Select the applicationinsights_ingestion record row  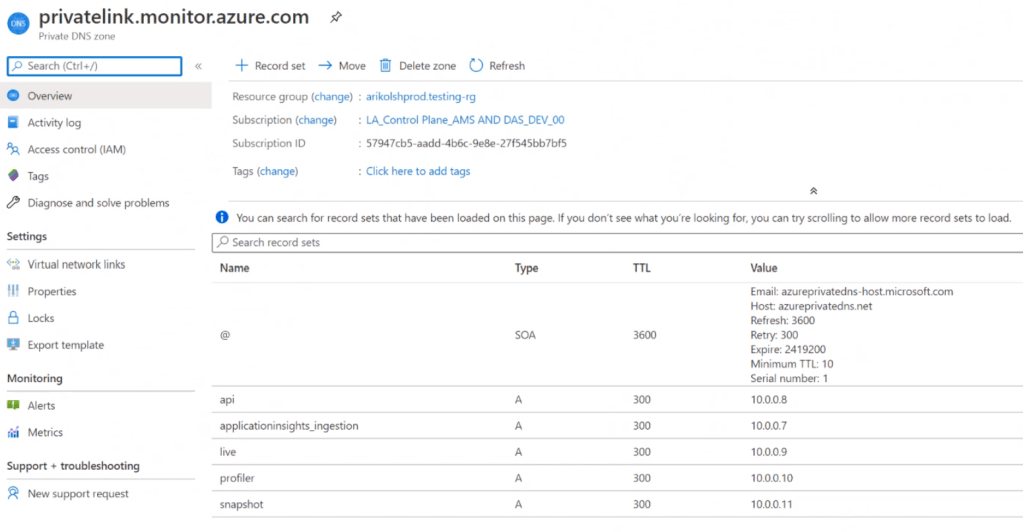pos(289,426)
